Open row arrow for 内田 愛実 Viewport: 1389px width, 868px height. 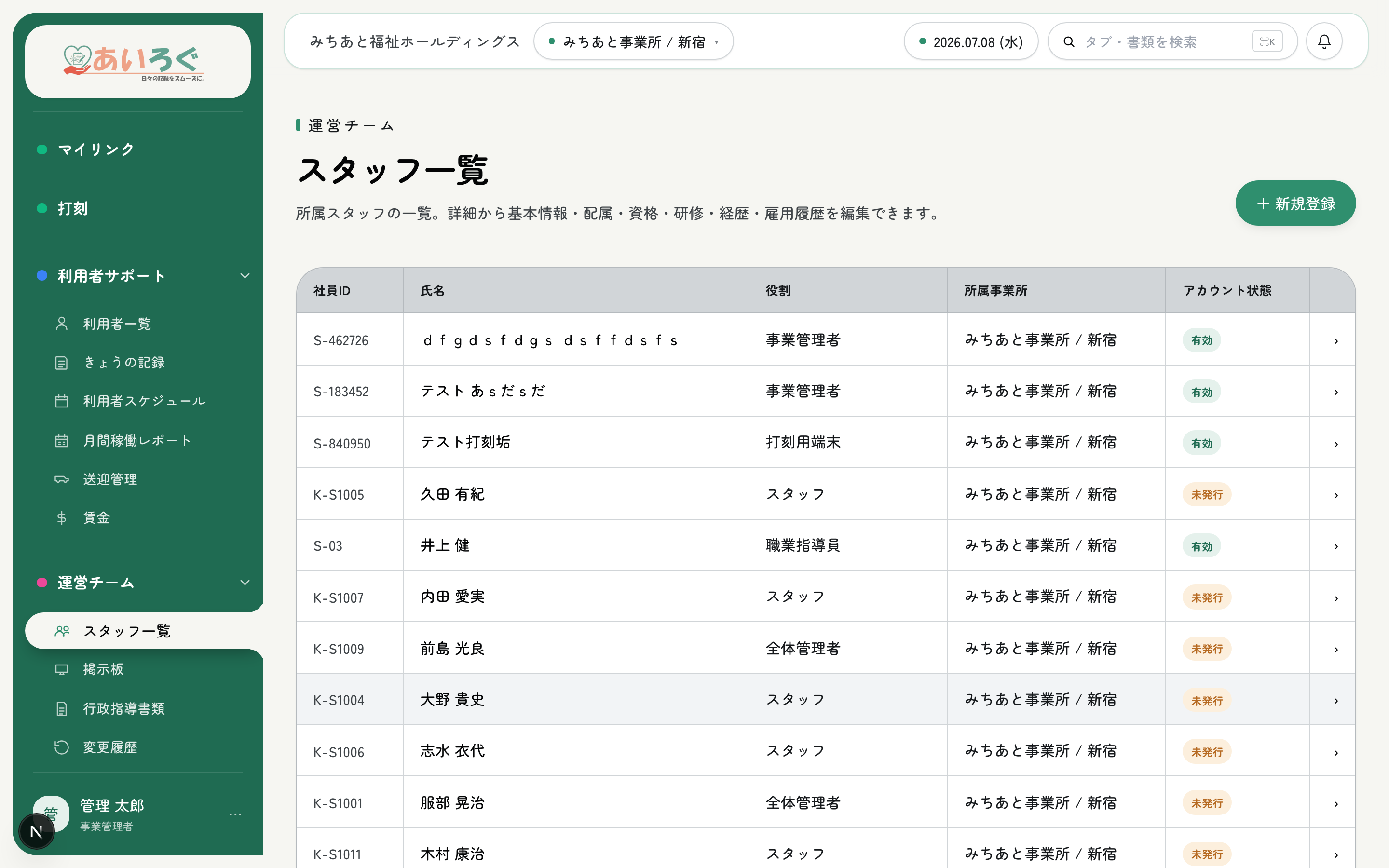pyautogui.click(x=1336, y=598)
